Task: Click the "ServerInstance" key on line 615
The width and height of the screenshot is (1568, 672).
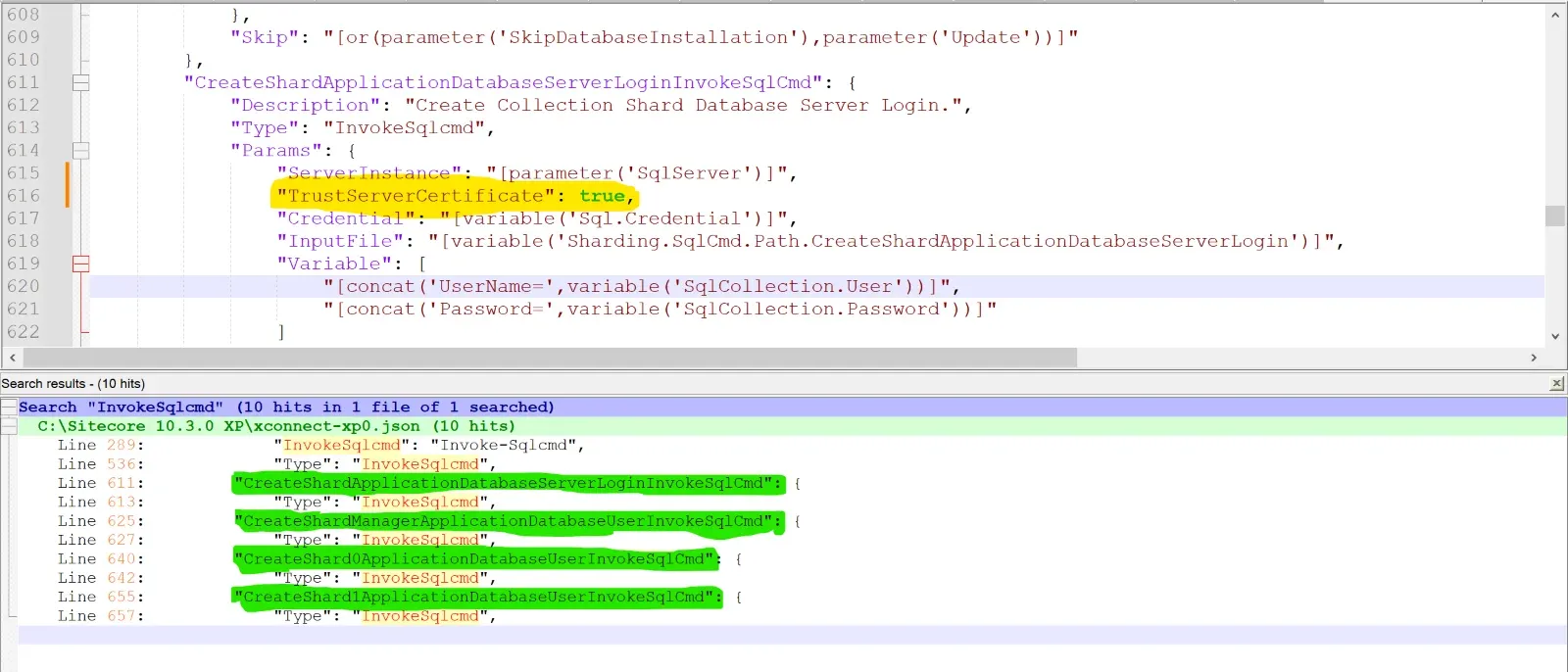Action: [x=368, y=173]
